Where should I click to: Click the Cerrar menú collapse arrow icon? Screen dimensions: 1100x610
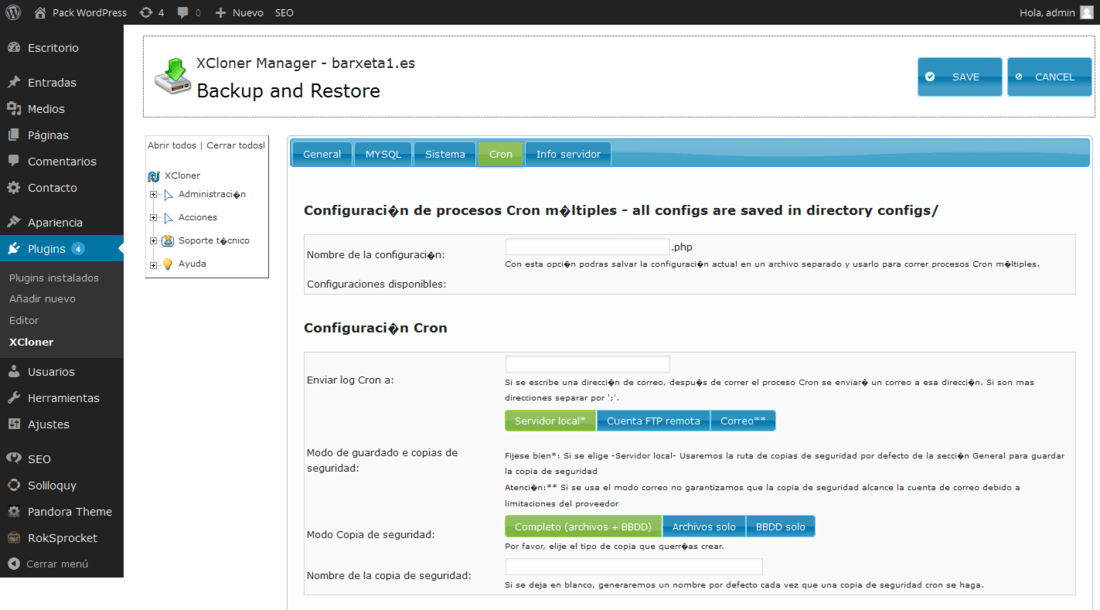(x=14, y=564)
